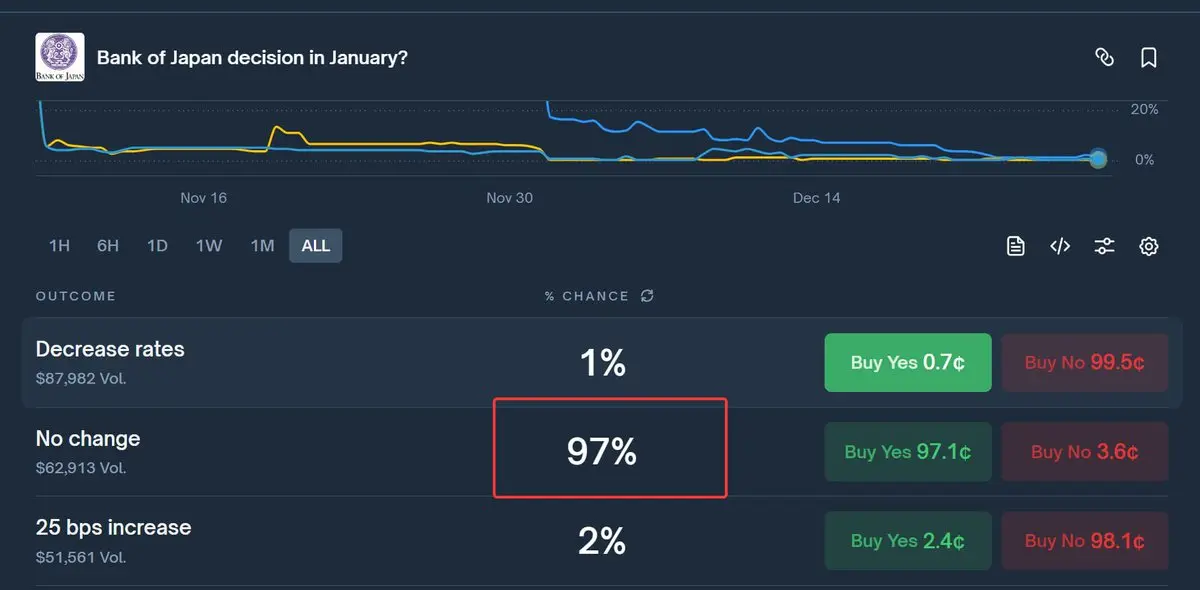Viewport: 1200px width, 590px height.
Task: Open the document rules icon
Action: (1016, 246)
